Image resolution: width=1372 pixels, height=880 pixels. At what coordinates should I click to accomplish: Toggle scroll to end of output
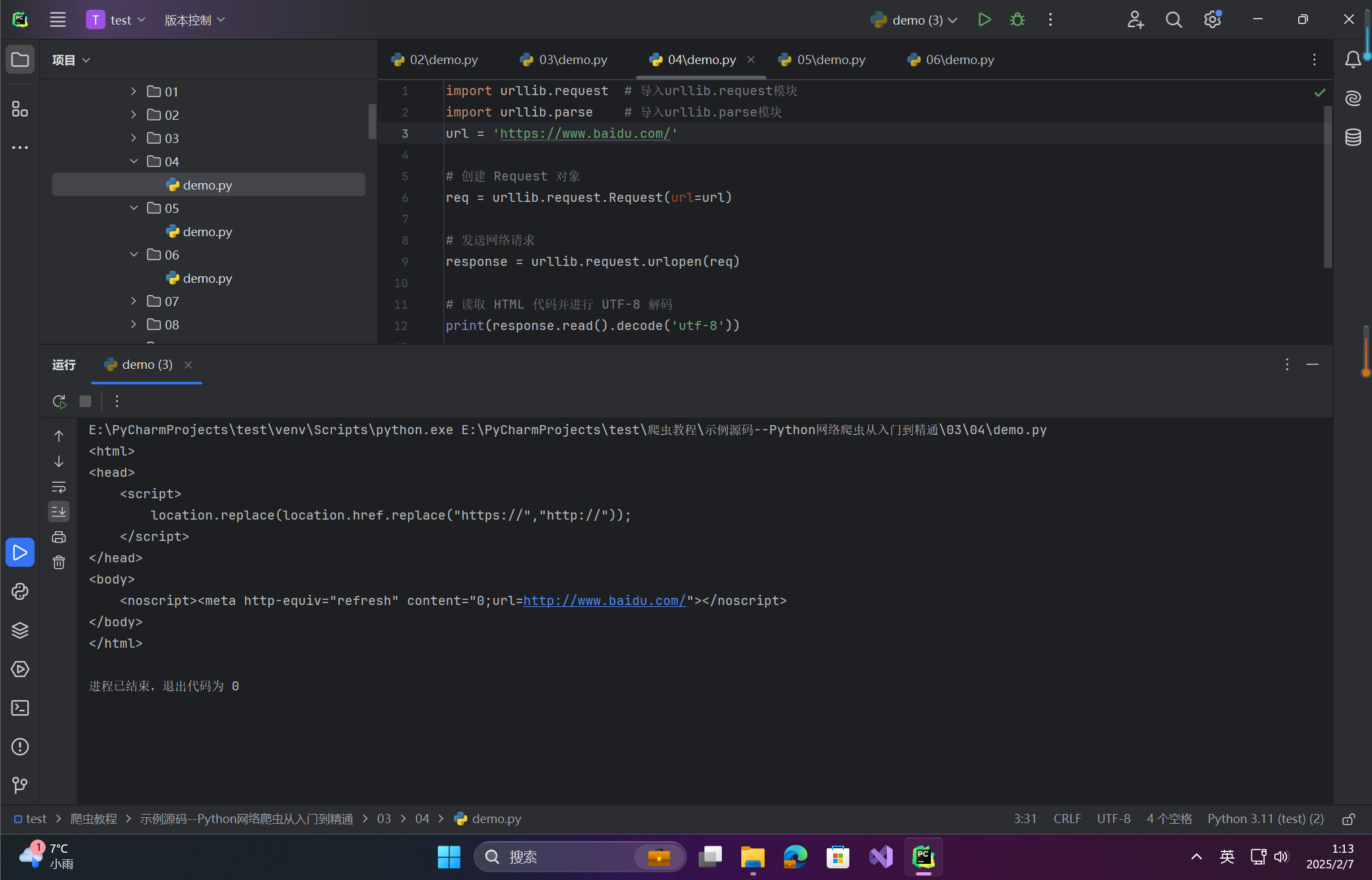click(x=59, y=512)
